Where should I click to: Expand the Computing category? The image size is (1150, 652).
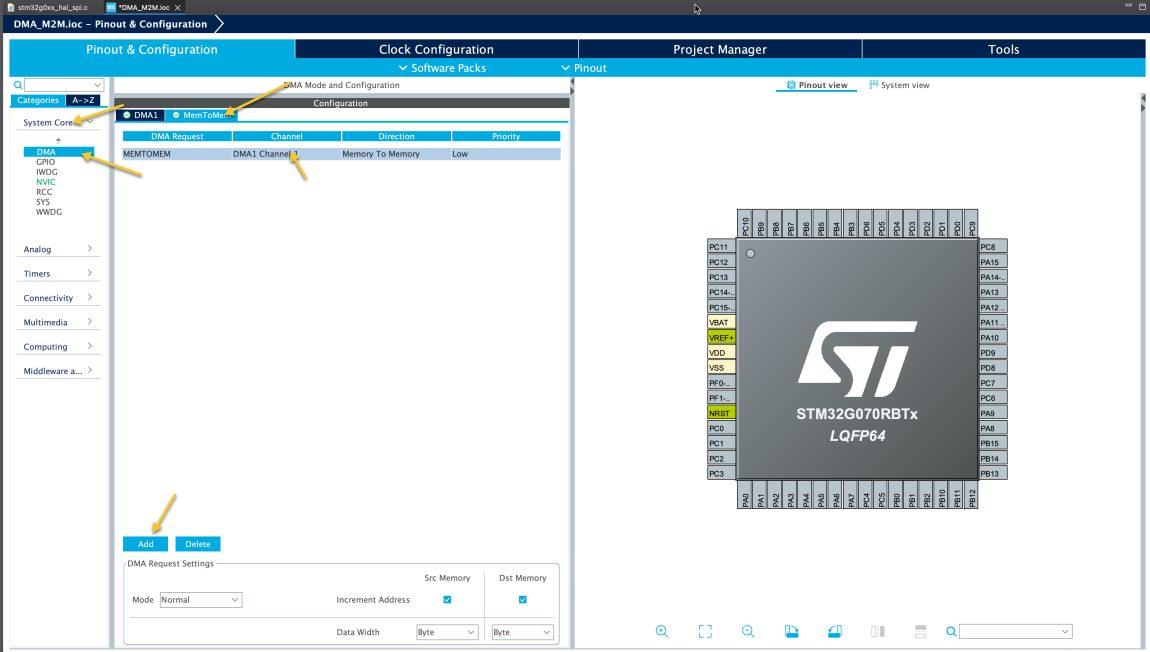58,346
